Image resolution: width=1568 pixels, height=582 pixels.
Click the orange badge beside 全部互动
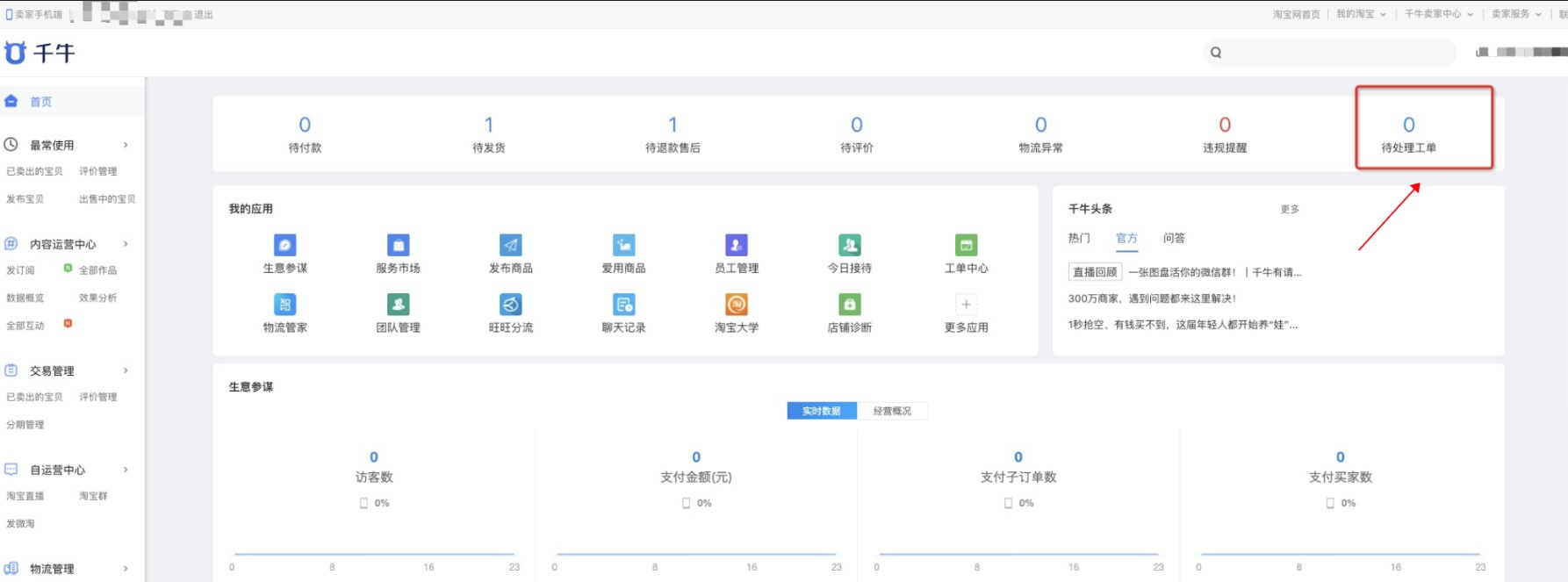[68, 324]
